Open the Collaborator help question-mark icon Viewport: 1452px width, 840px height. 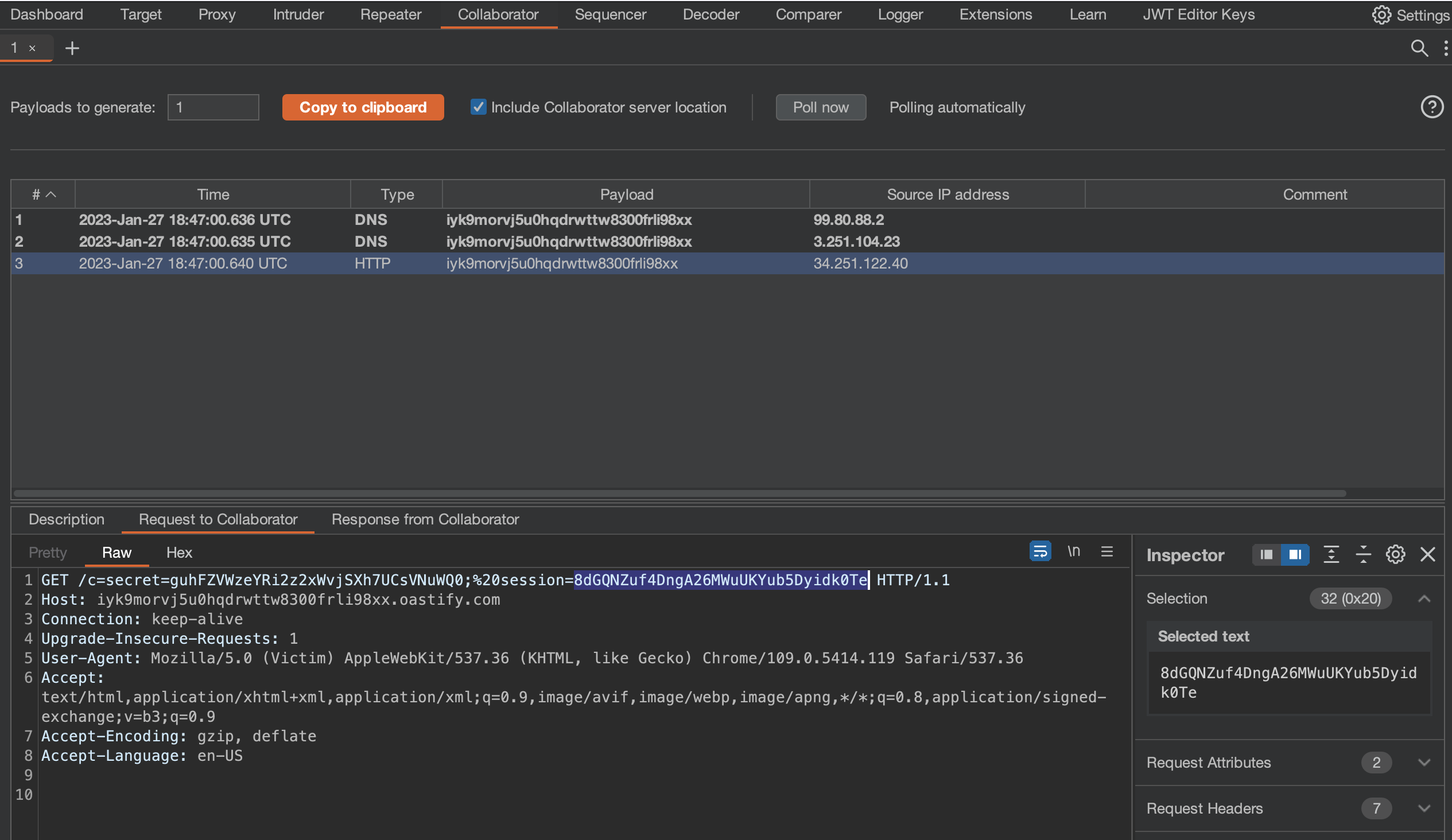pos(1431,107)
